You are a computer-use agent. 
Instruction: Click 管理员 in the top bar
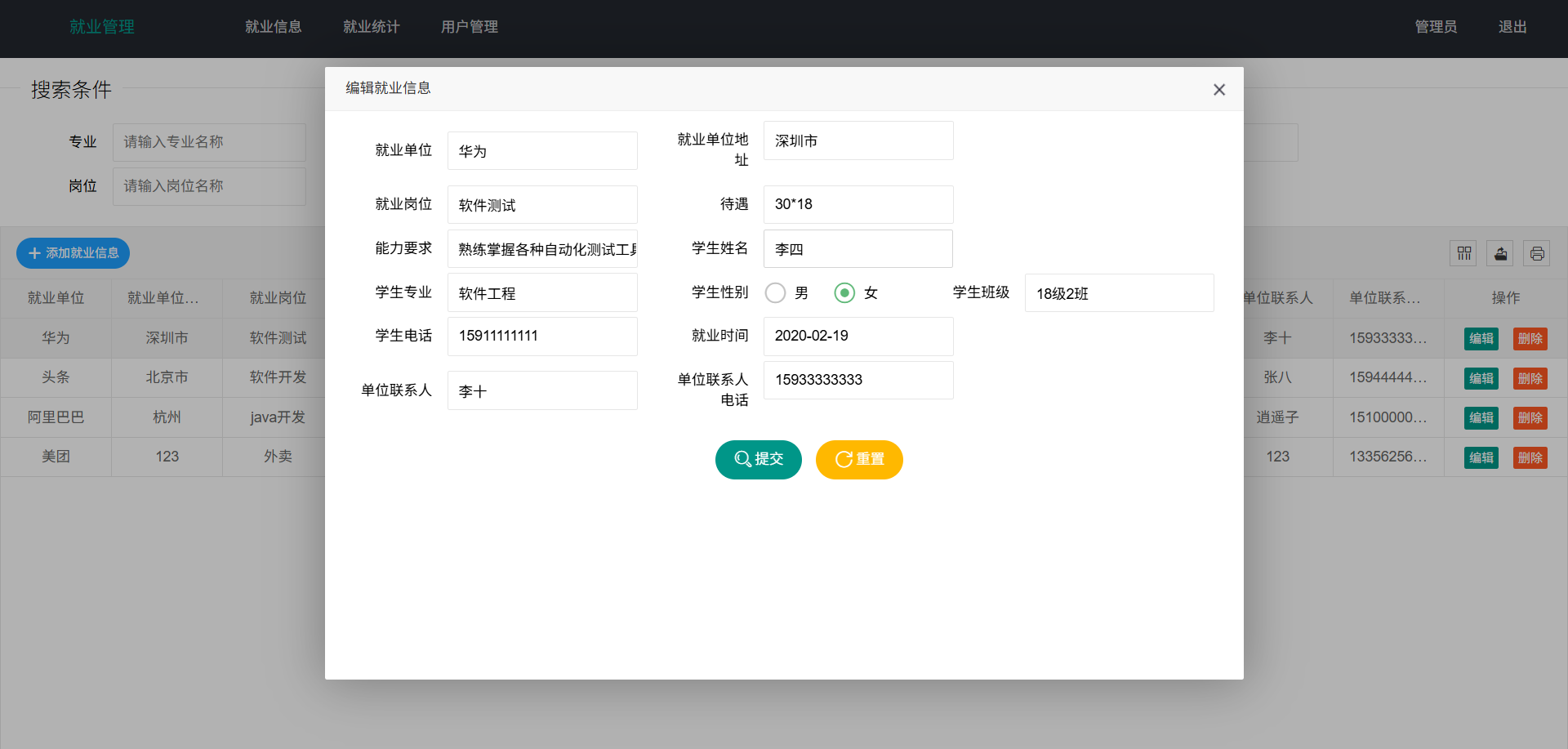tap(1436, 26)
